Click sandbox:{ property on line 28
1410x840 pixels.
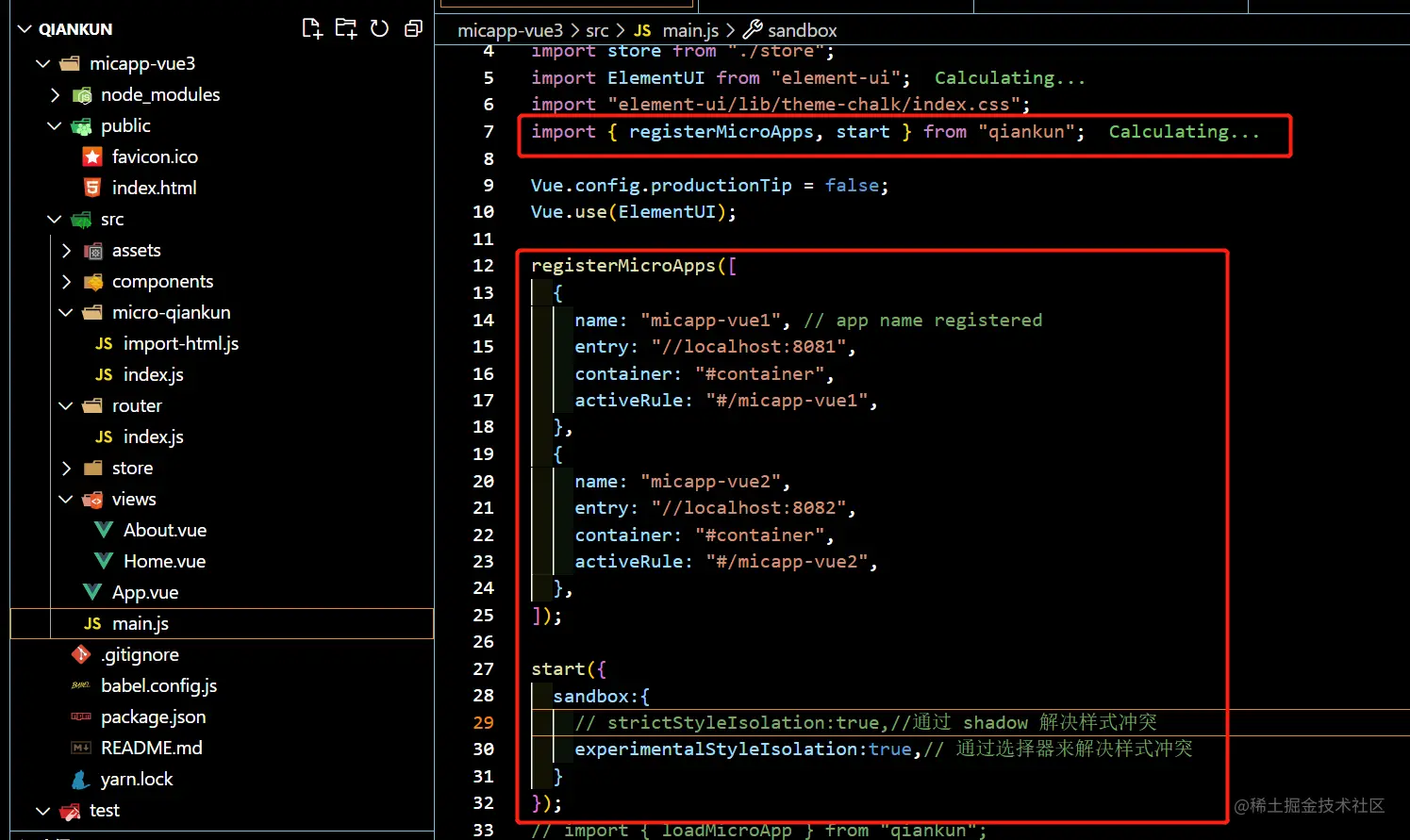601,697
